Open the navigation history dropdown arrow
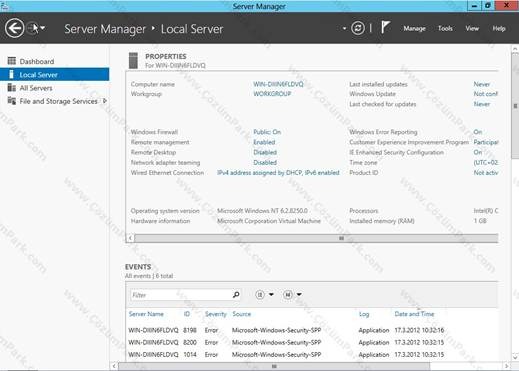This screenshot has height=371, width=519. pos(43,28)
